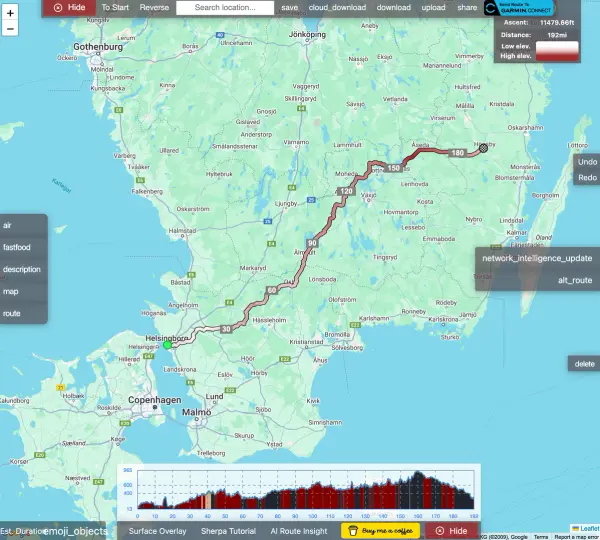Click the Kalmar town label

pyautogui.click(x=517, y=233)
